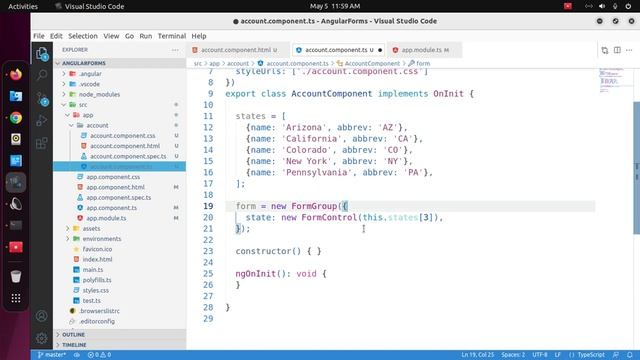This screenshot has height=360, width=640.
Task: Open the Explorer view in activity bar
Action: click(x=42, y=53)
